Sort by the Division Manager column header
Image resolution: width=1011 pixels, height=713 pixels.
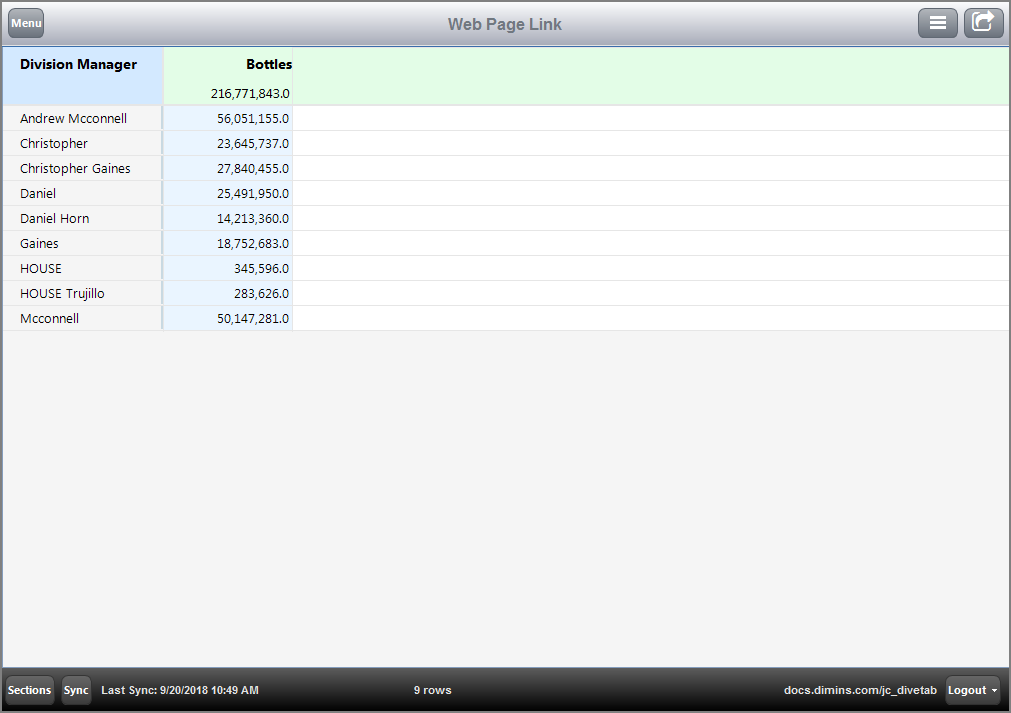tap(78, 64)
